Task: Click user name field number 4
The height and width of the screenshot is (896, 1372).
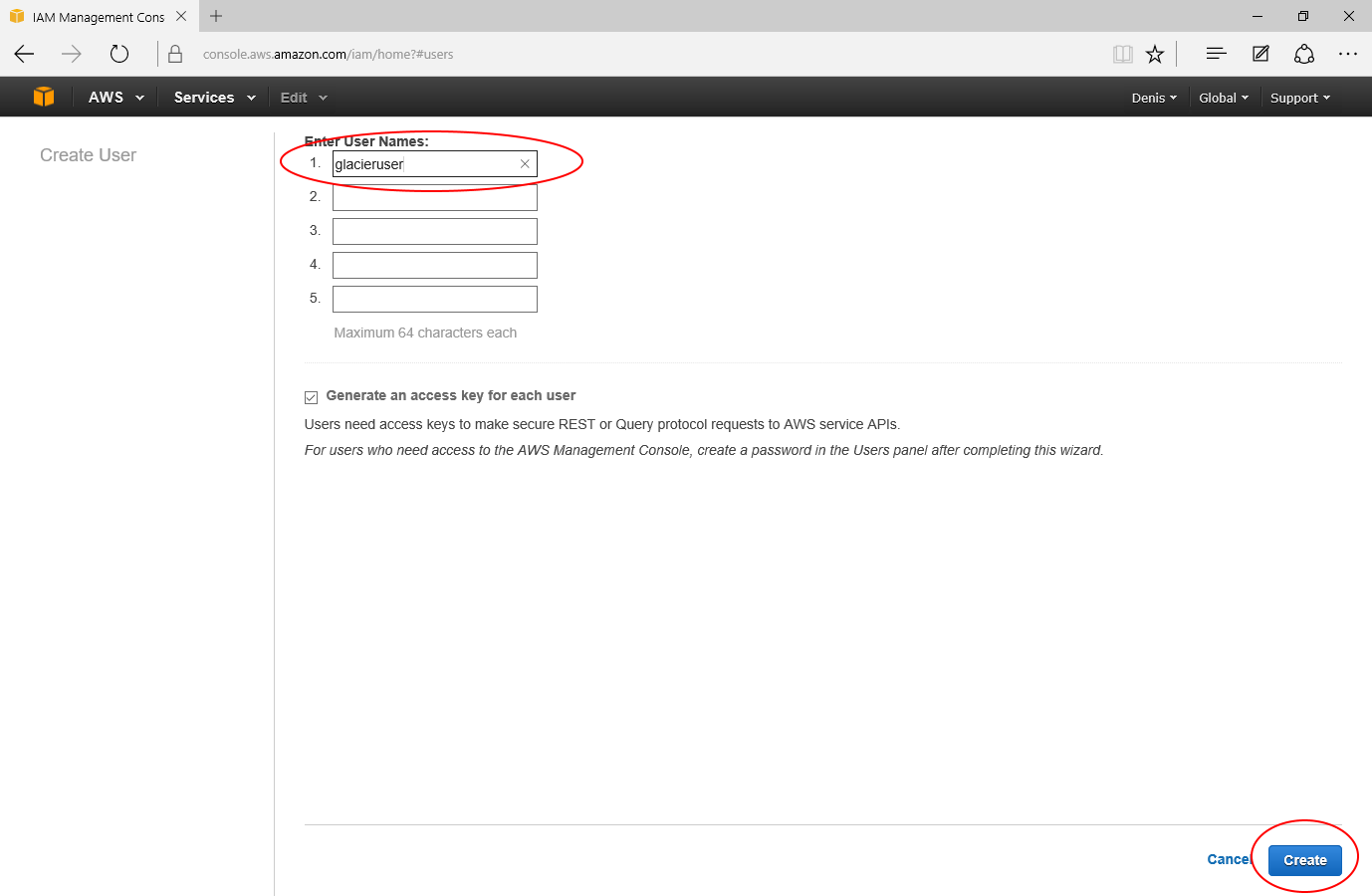Action: point(435,265)
